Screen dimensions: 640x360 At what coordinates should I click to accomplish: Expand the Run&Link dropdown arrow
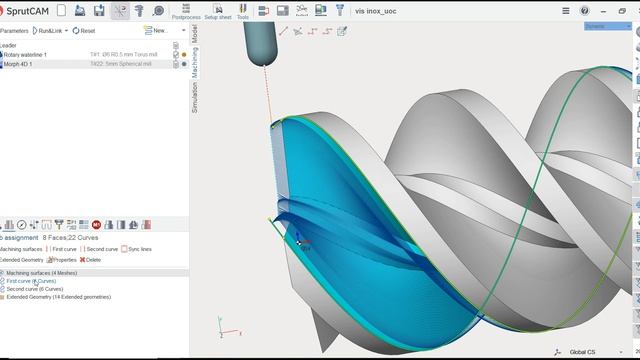tap(66, 31)
